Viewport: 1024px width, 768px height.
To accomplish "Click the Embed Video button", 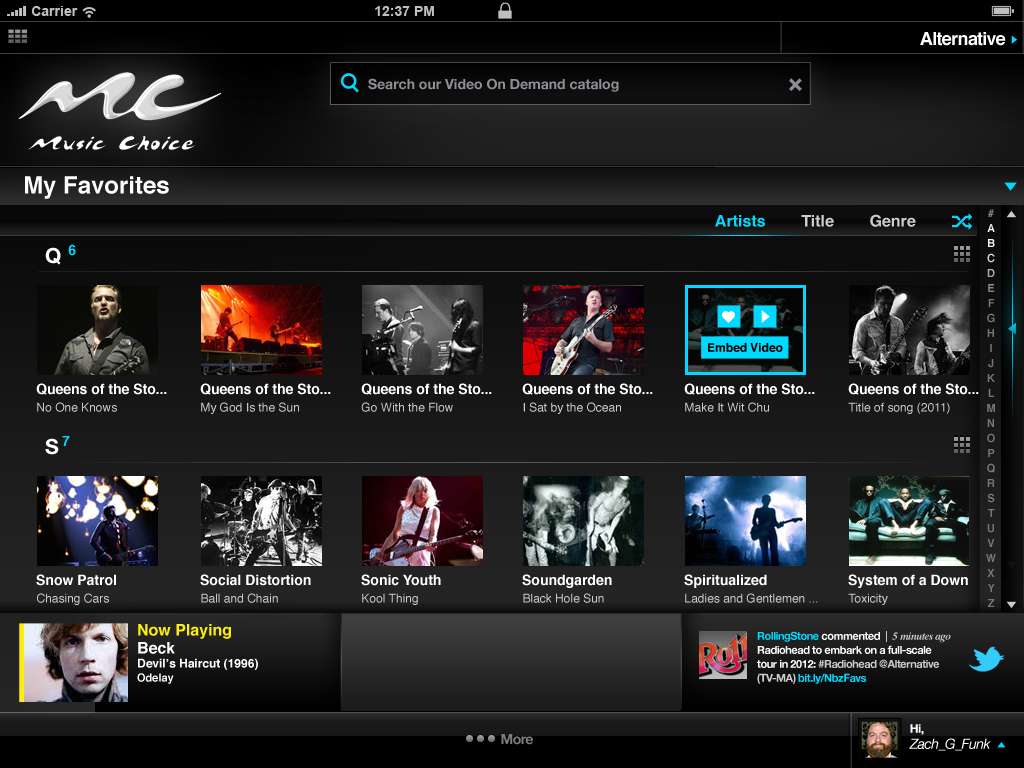I will point(744,348).
